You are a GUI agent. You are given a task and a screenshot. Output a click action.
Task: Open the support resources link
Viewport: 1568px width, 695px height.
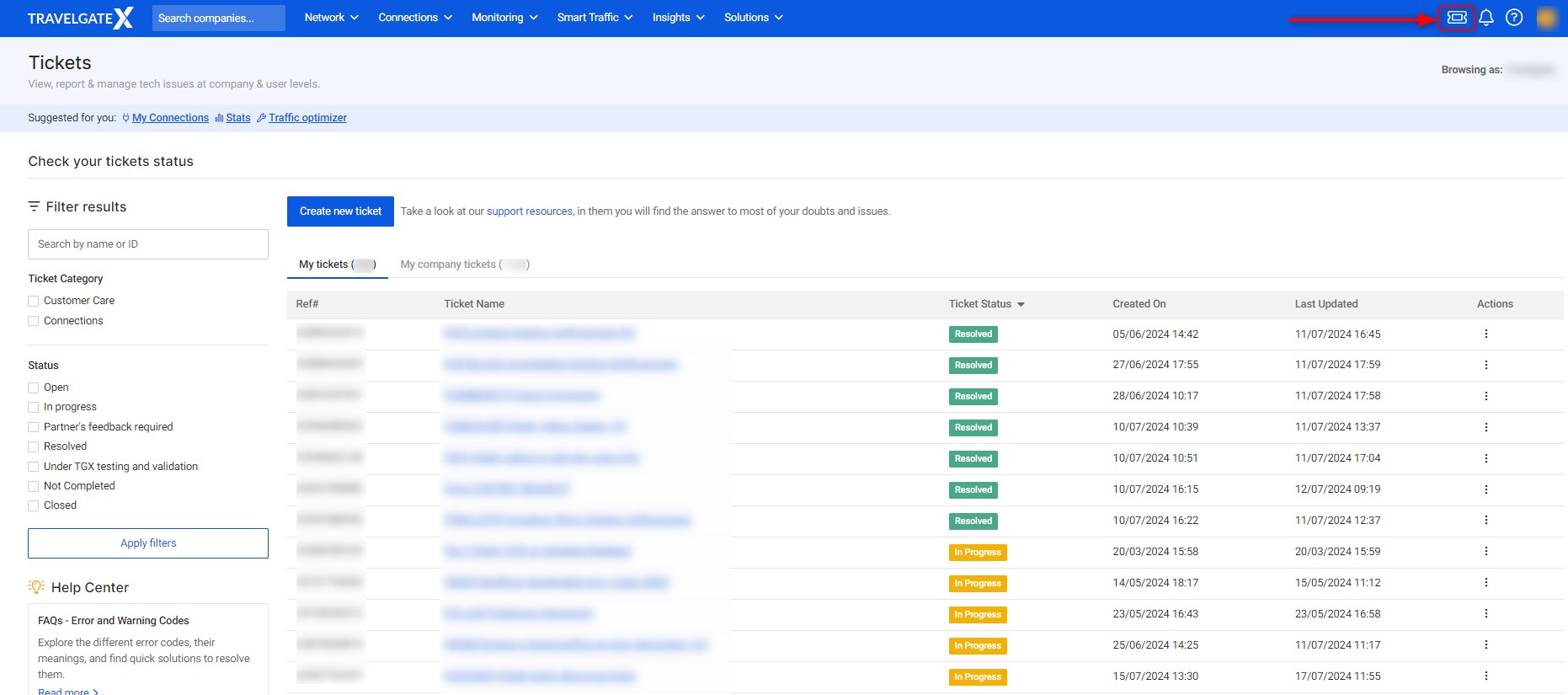tap(530, 211)
